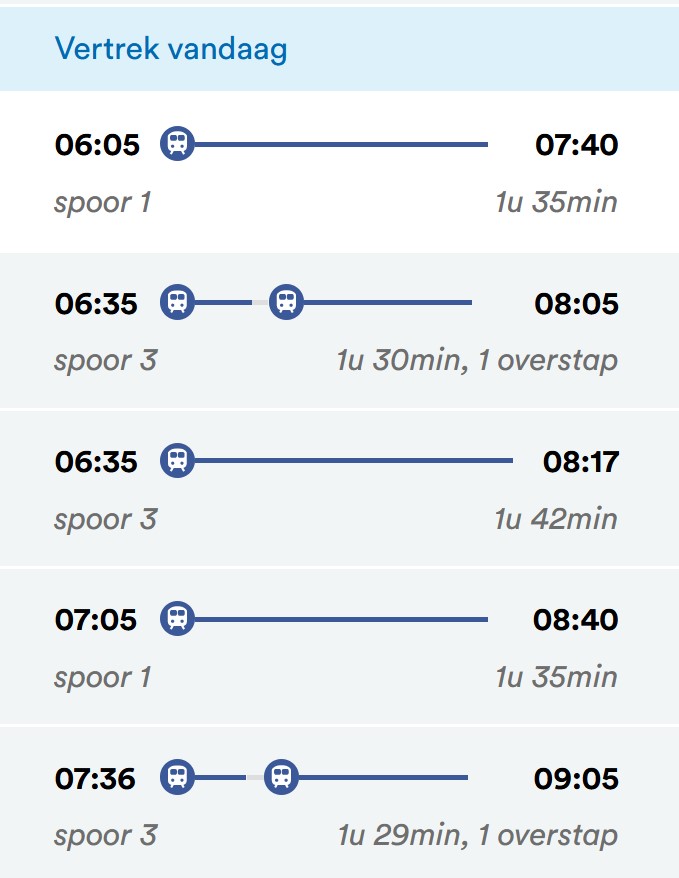Open the "1u 30min, 1 overstap" journey
Viewport: 679px width, 878px height.
477,360
